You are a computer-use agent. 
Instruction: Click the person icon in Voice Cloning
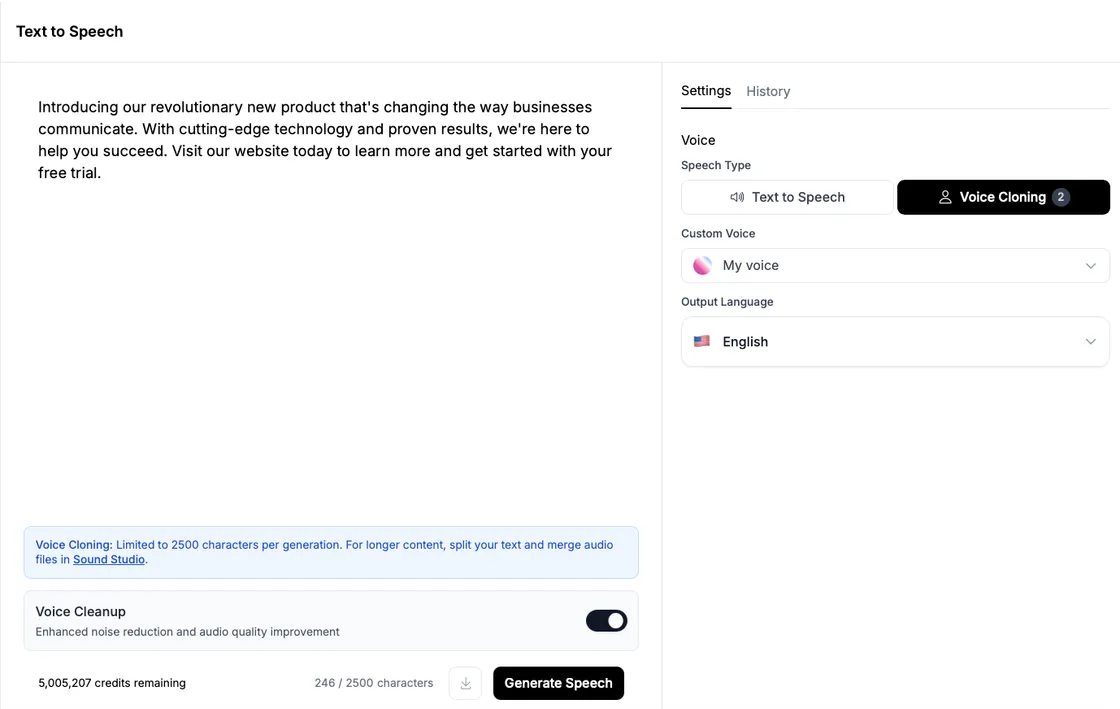point(944,197)
